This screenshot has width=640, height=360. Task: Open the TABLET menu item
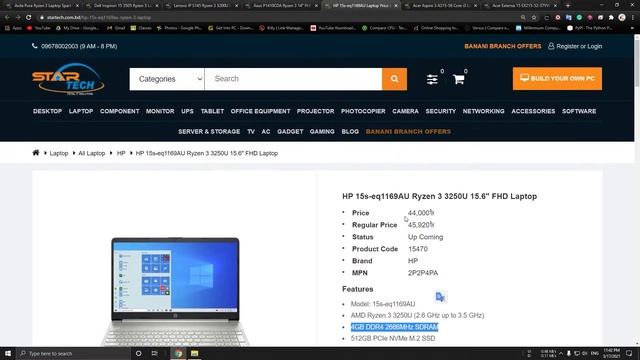[212, 111]
